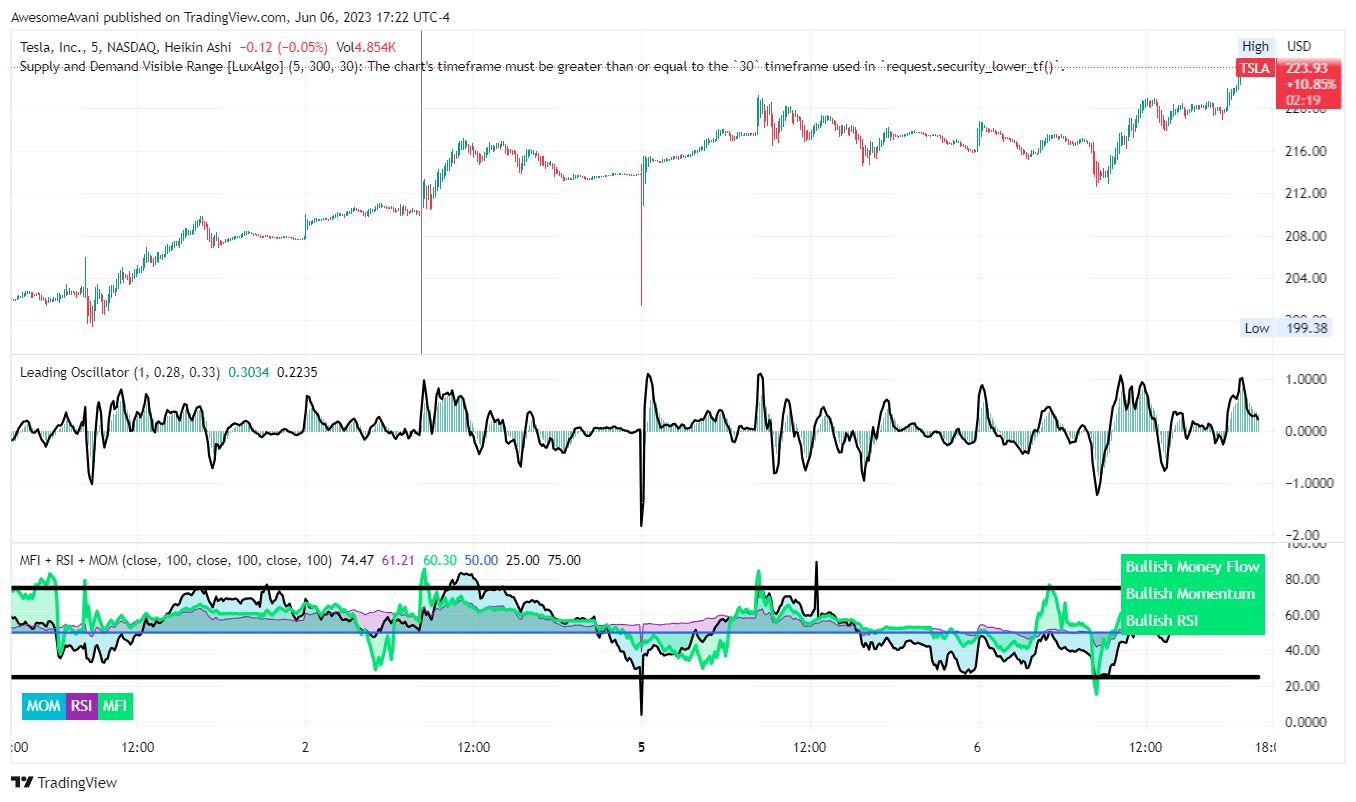Viewport: 1356px width, 802px height.
Task: Click the Bullish Money Flow label
Action: point(1192,567)
